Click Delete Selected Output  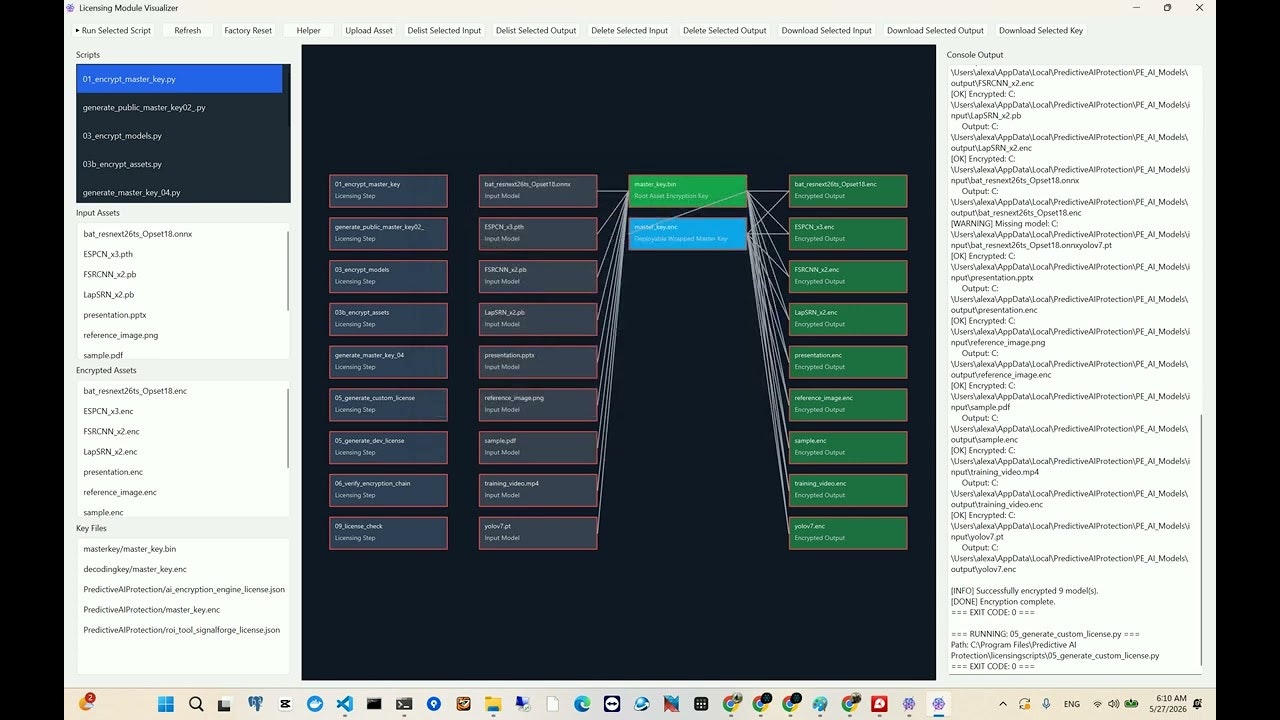tap(725, 30)
